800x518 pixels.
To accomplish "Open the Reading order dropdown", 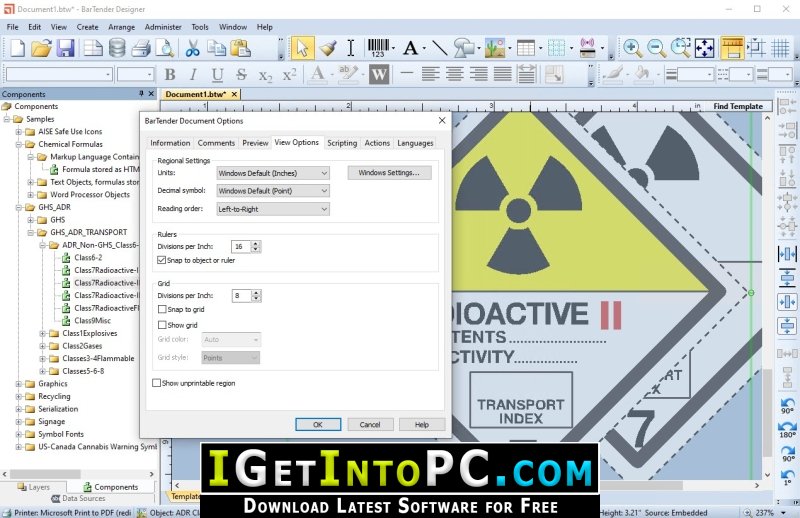I will point(273,209).
